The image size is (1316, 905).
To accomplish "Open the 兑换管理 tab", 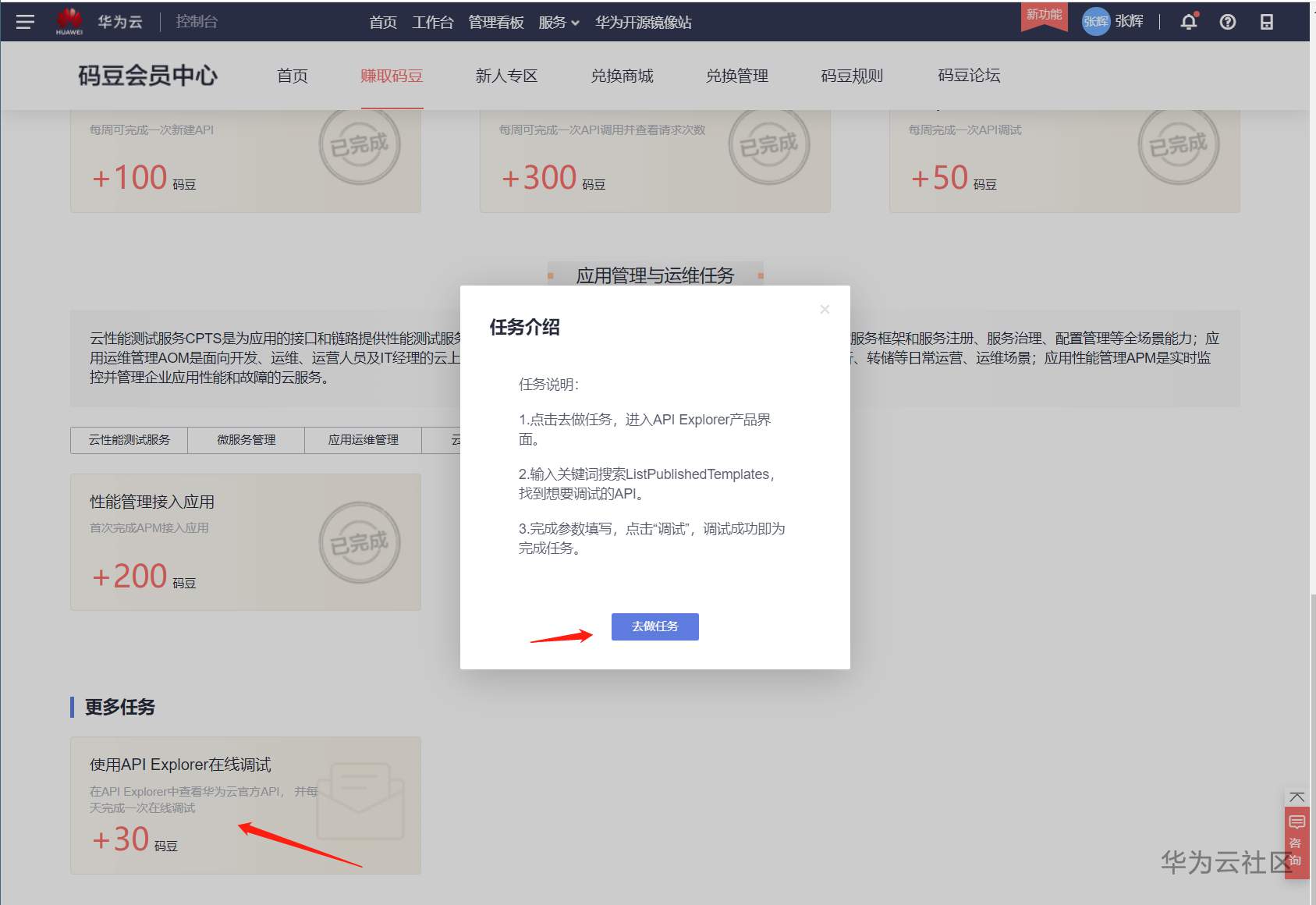I will click(737, 76).
